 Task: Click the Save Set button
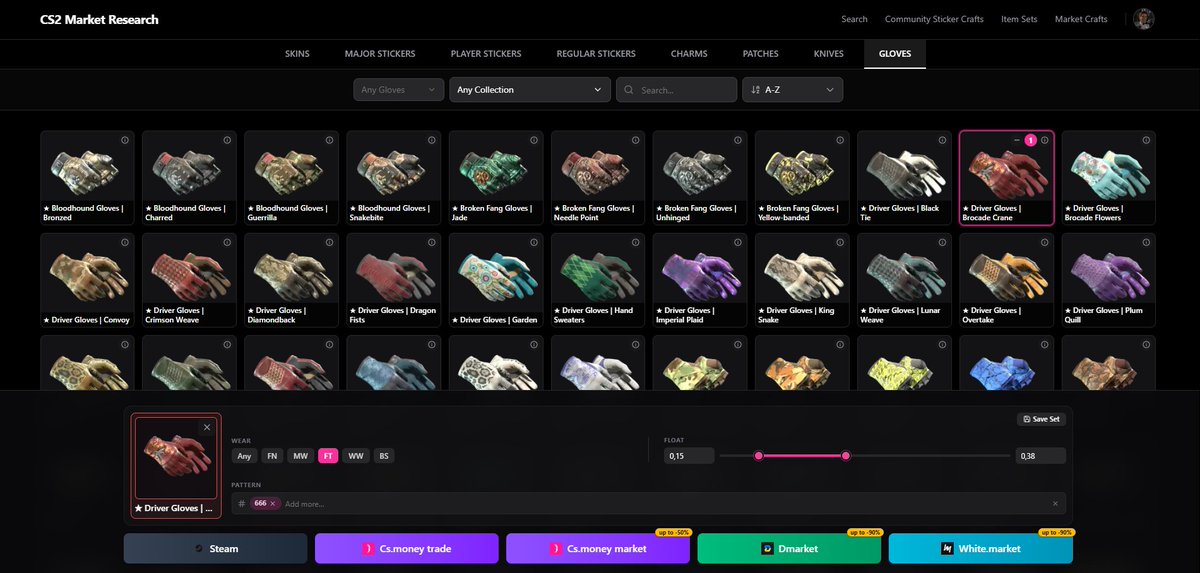tap(1041, 419)
